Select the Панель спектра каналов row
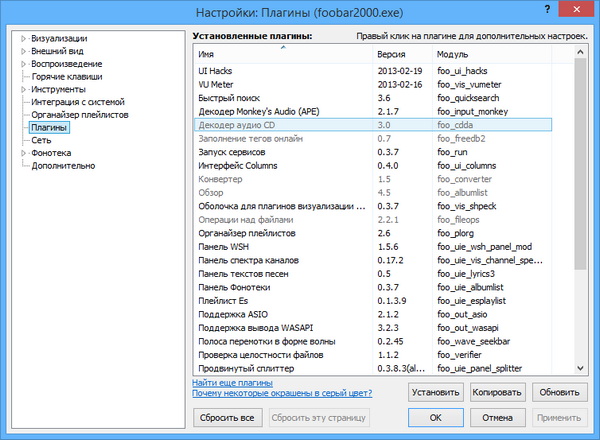Image resolution: width=600 pixels, height=440 pixels. click(373, 260)
